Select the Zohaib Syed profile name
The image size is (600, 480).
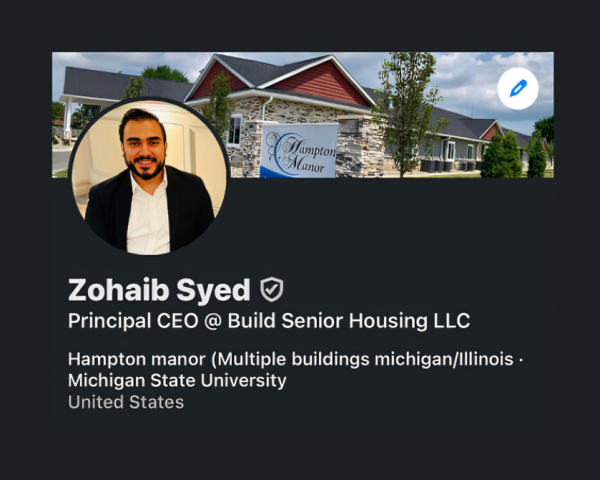[x=159, y=290]
